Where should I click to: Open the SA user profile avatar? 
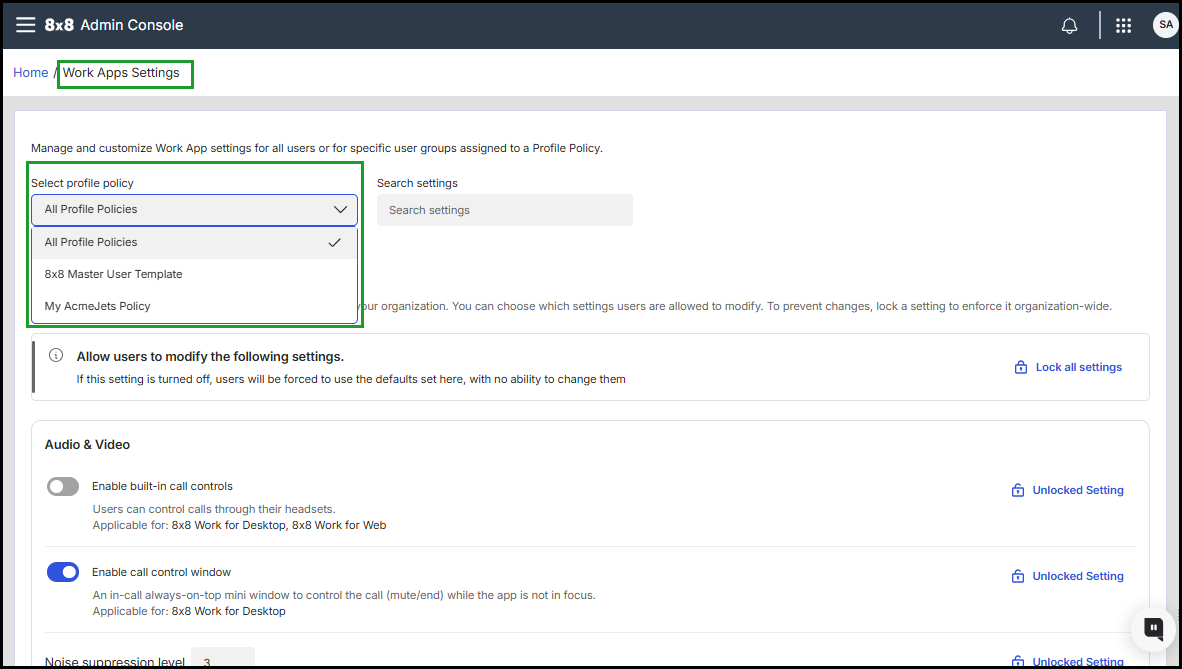tap(1165, 25)
